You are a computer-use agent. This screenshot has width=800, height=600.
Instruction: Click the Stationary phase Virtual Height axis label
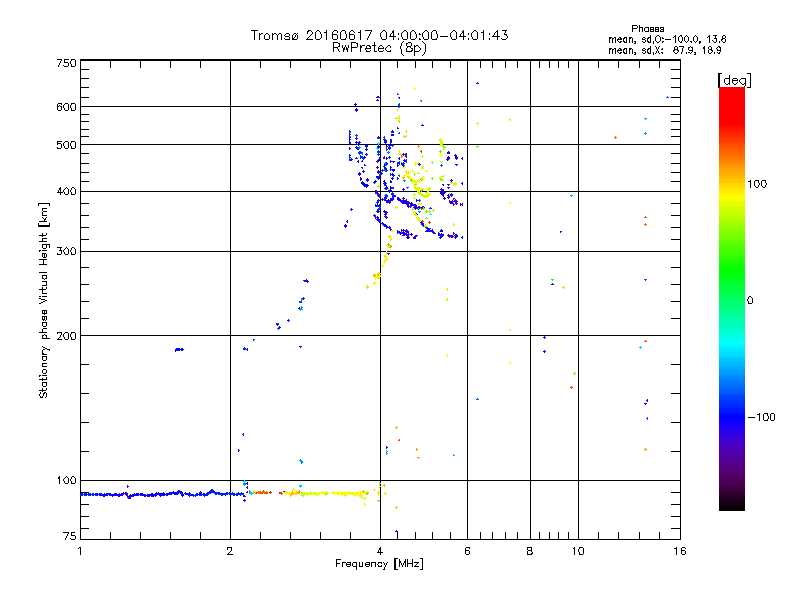click(44, 300)
